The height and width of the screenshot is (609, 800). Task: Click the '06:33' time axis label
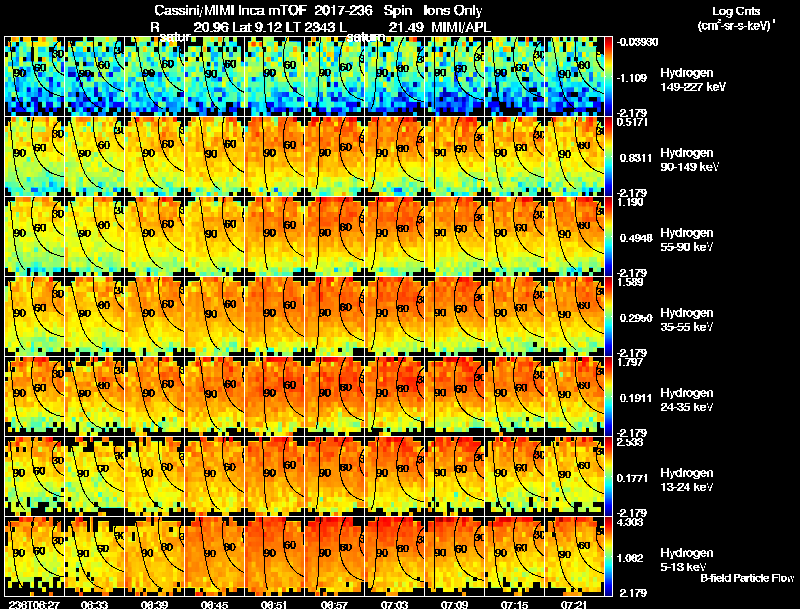pos(94,604)
